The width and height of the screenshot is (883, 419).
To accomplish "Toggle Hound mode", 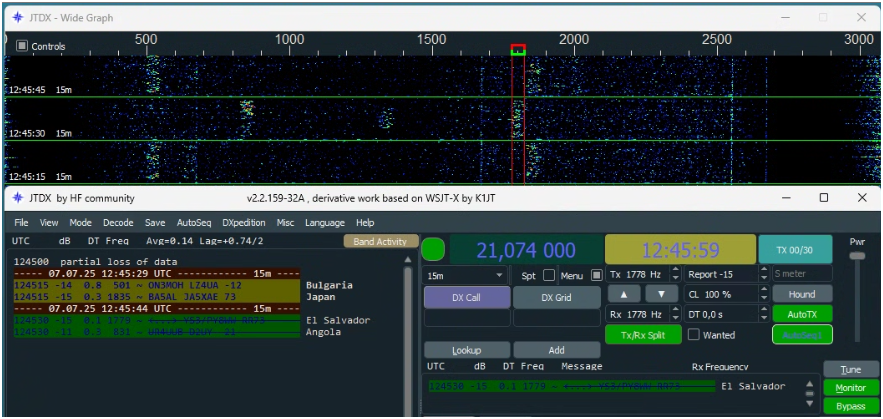I will coord(802,294).
